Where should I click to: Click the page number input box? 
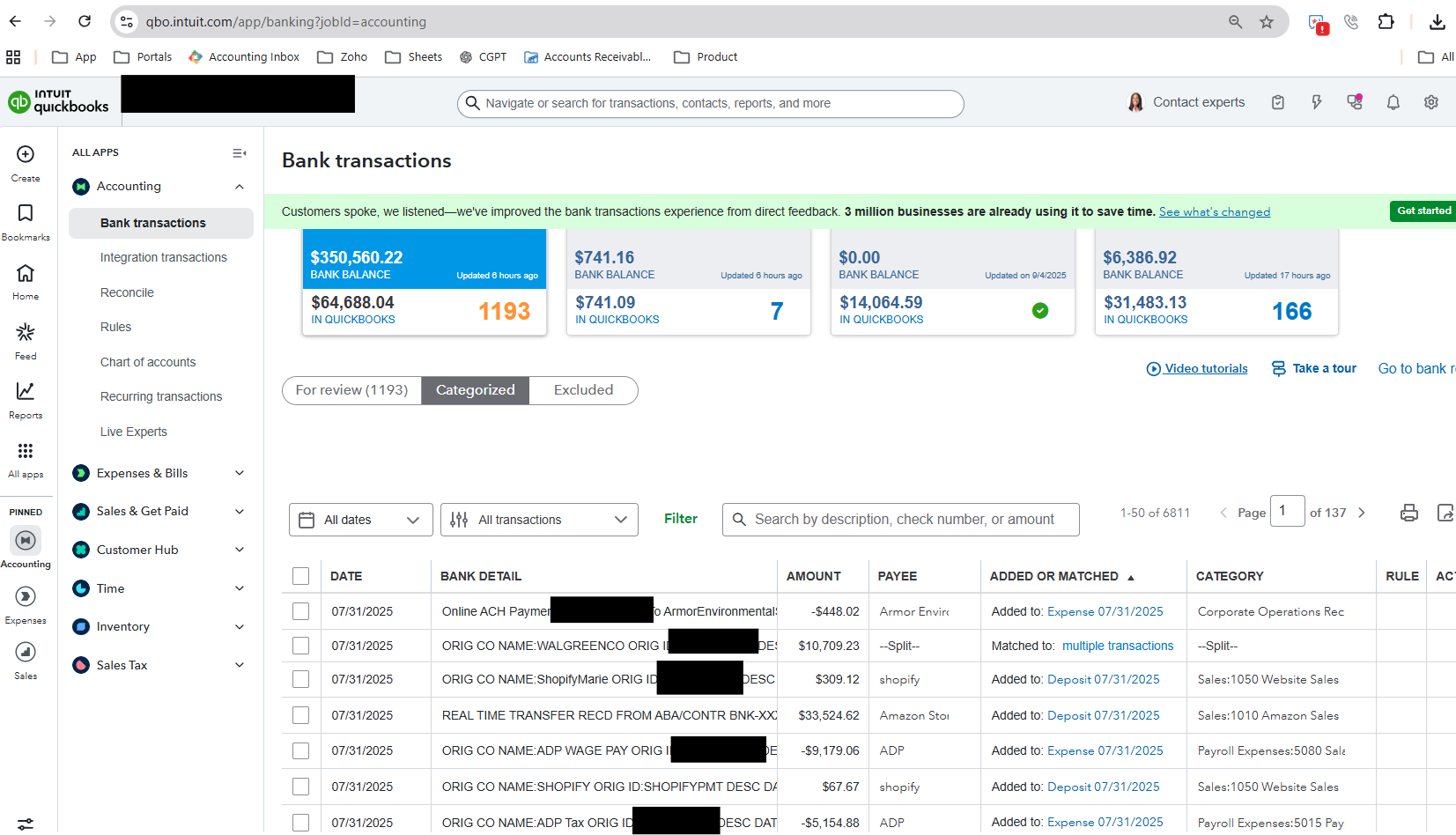[1287, 511]
